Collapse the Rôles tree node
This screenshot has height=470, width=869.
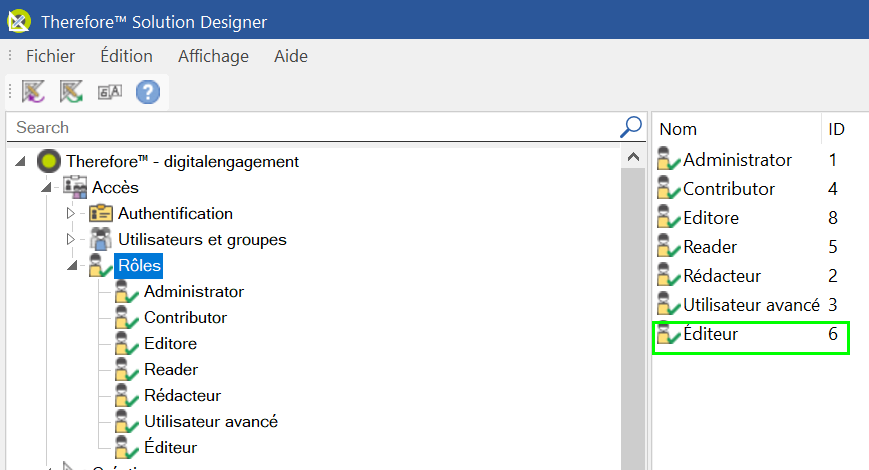(x=73, y=265)
